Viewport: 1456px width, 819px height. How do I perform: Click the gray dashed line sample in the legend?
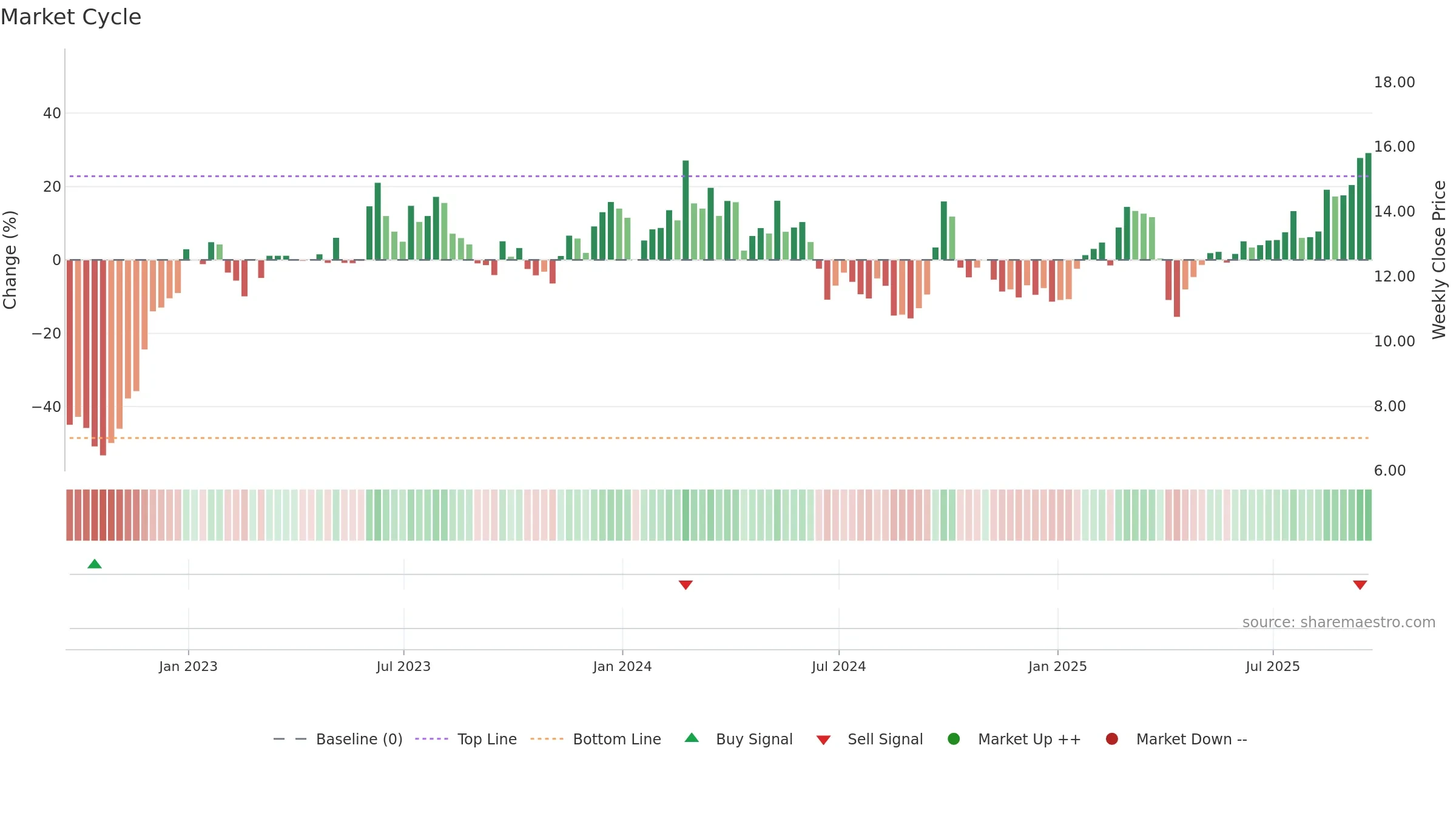pos(290,739)
